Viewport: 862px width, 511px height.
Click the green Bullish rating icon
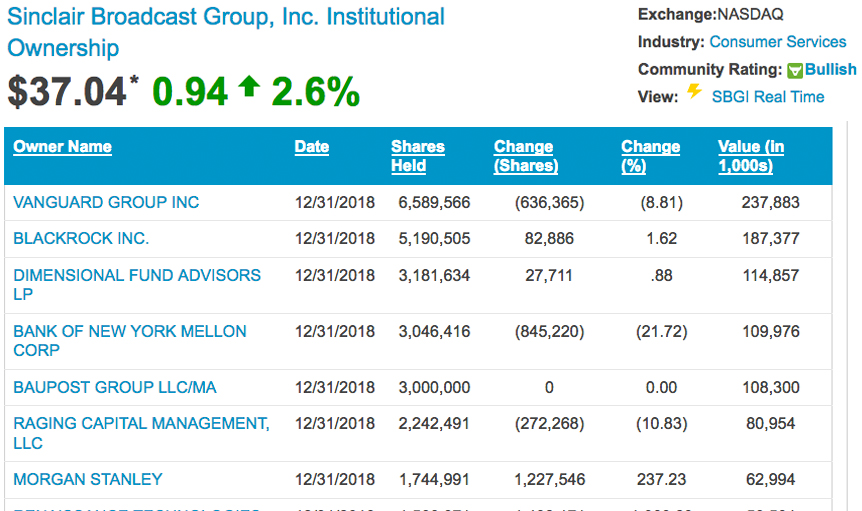794,70
